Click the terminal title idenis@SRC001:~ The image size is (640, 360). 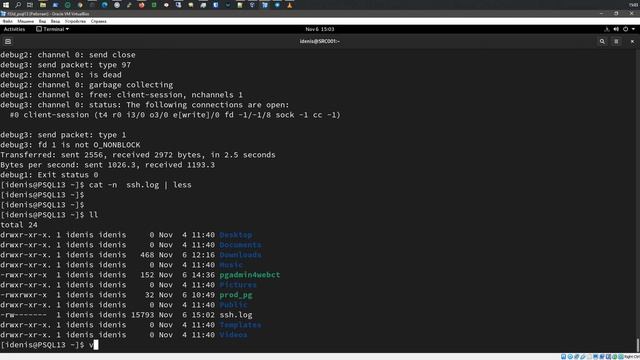[x=320, y=41]
